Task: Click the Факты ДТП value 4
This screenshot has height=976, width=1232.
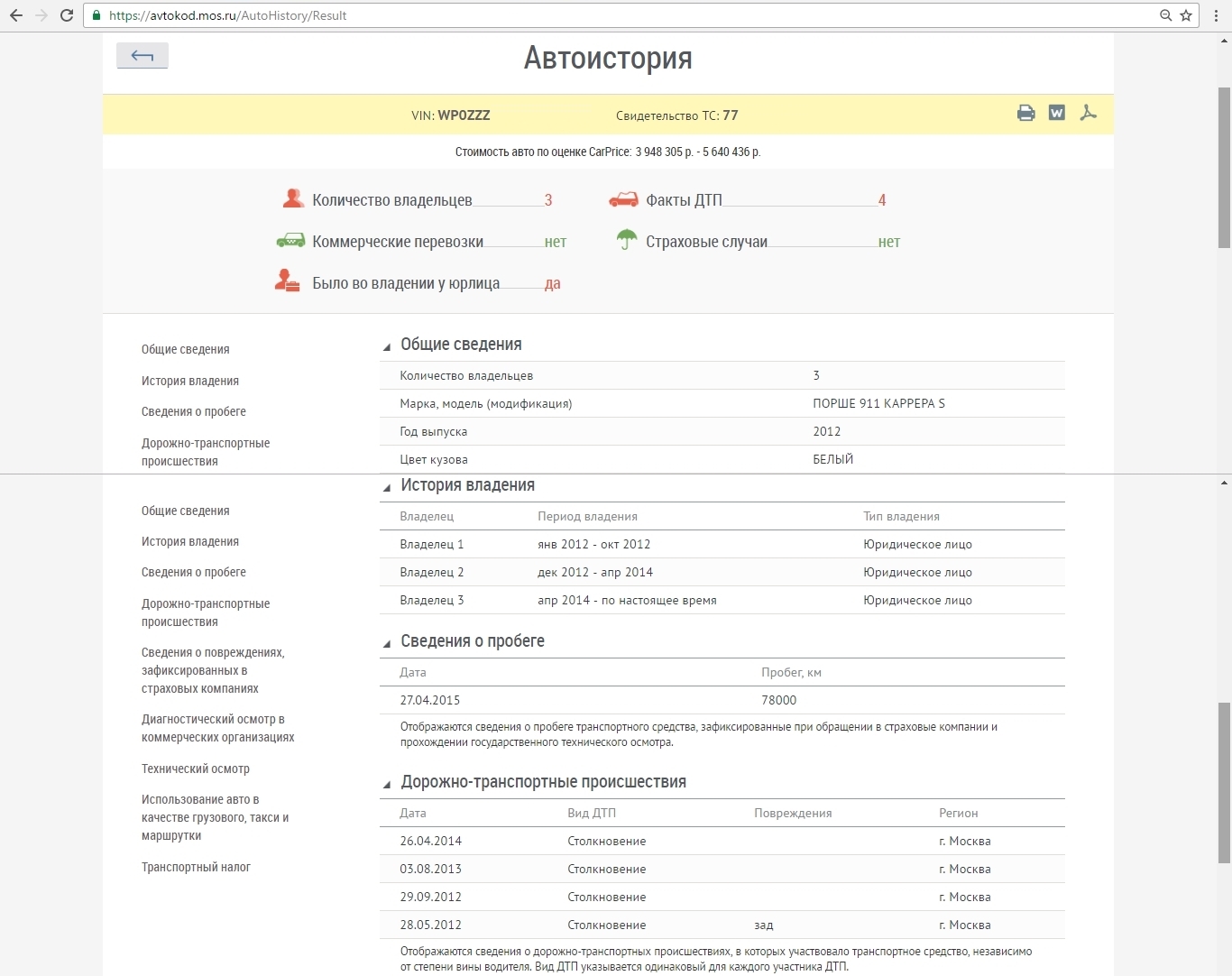Action: click(882, 200)
